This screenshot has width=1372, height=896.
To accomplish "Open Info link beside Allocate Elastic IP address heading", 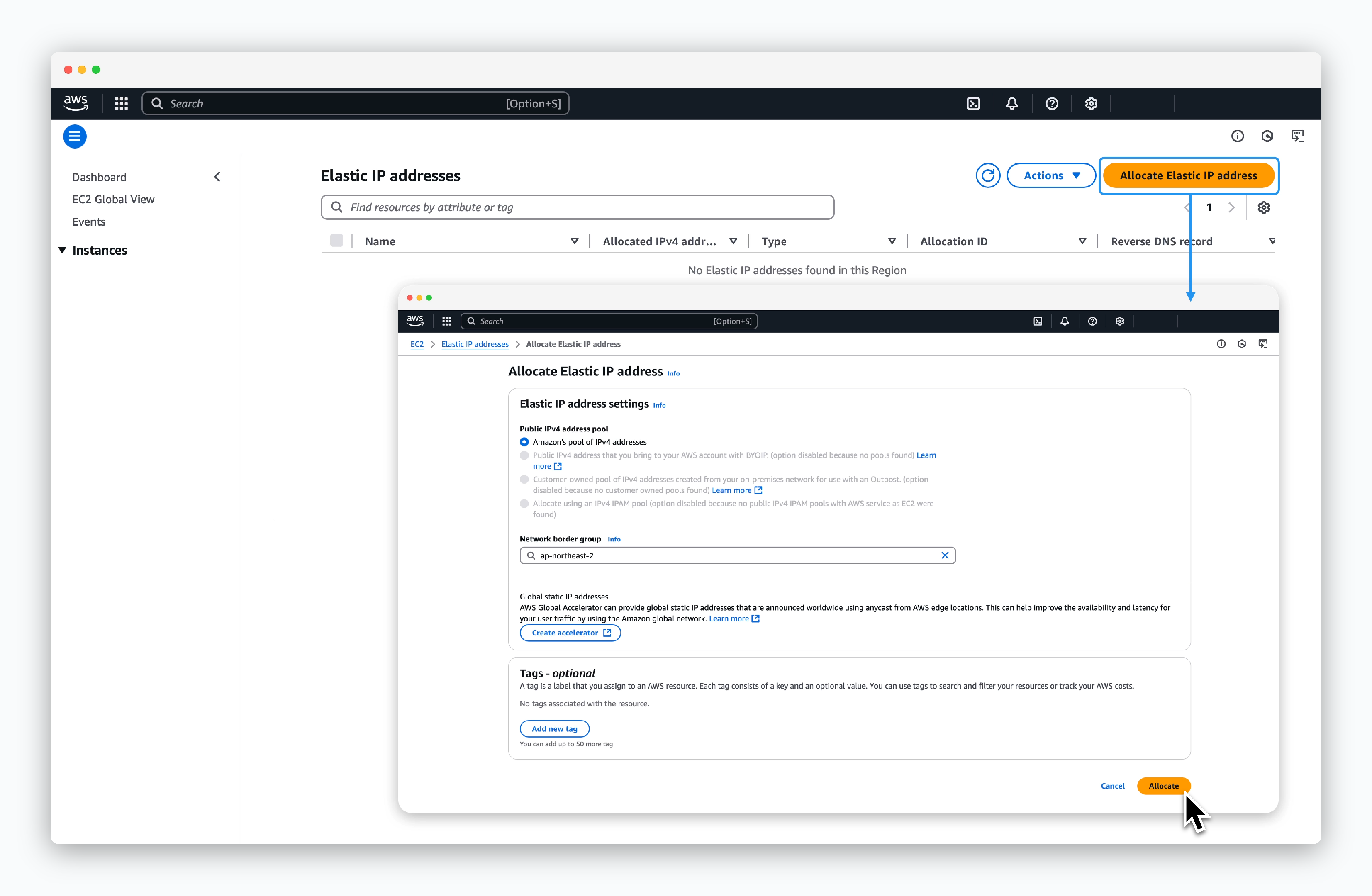I will pyautogui.click(x=673, y=373).
